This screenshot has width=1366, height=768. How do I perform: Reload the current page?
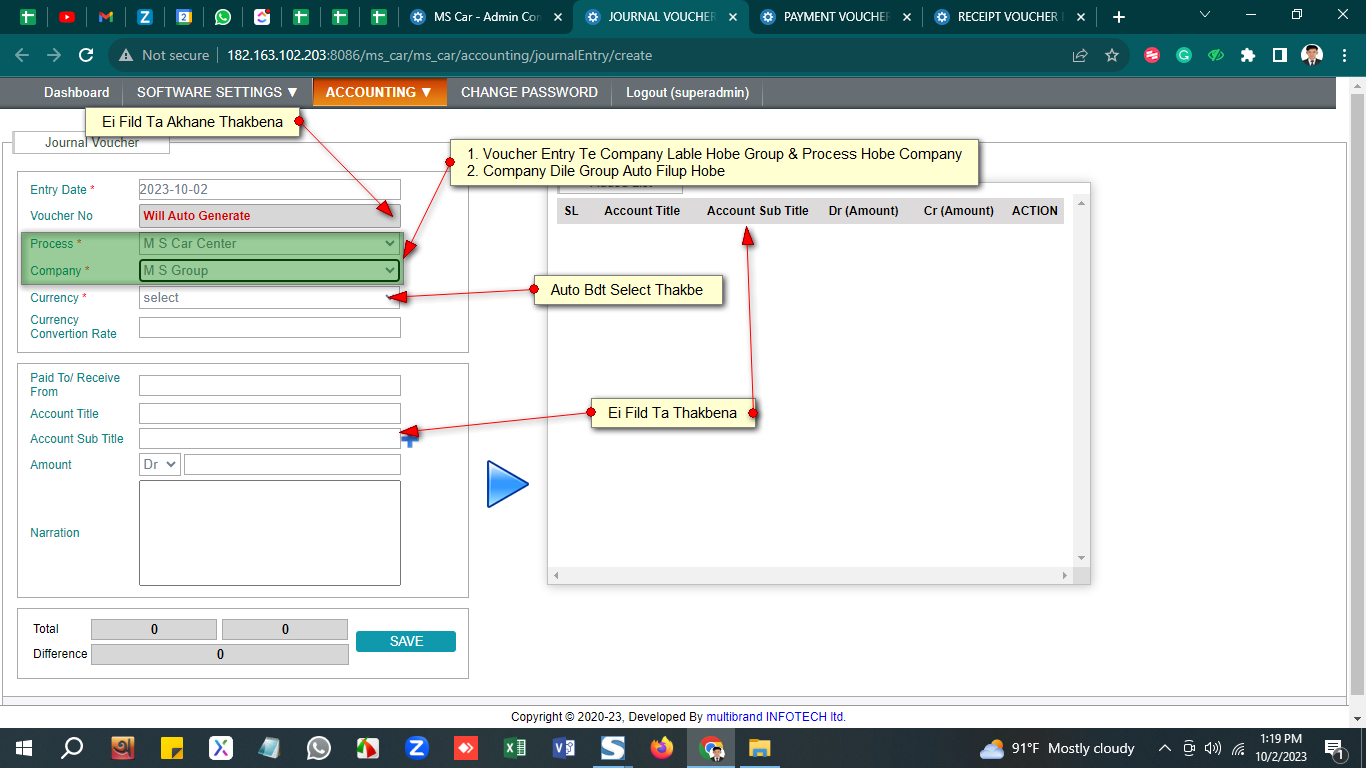point(86,56)
